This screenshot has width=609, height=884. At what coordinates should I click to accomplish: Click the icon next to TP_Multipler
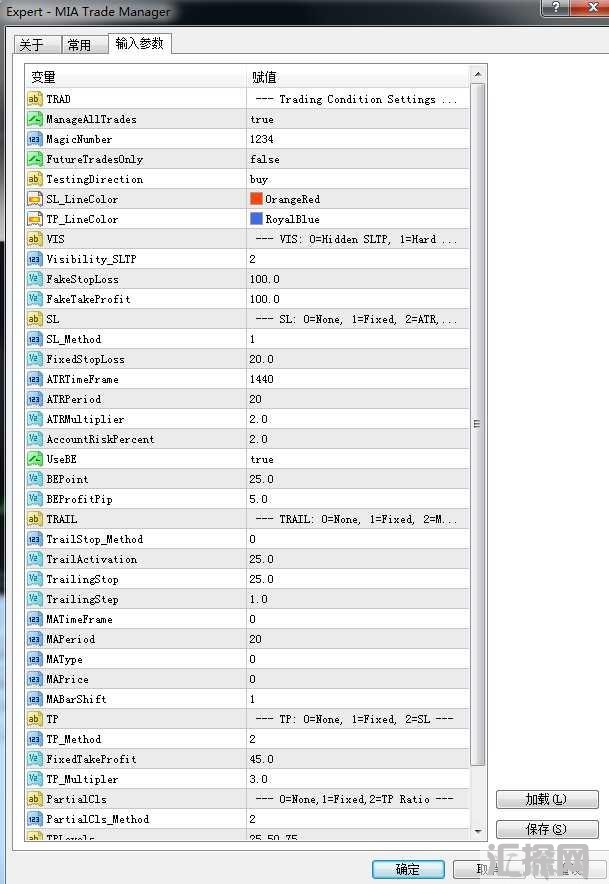click(34, 779)
